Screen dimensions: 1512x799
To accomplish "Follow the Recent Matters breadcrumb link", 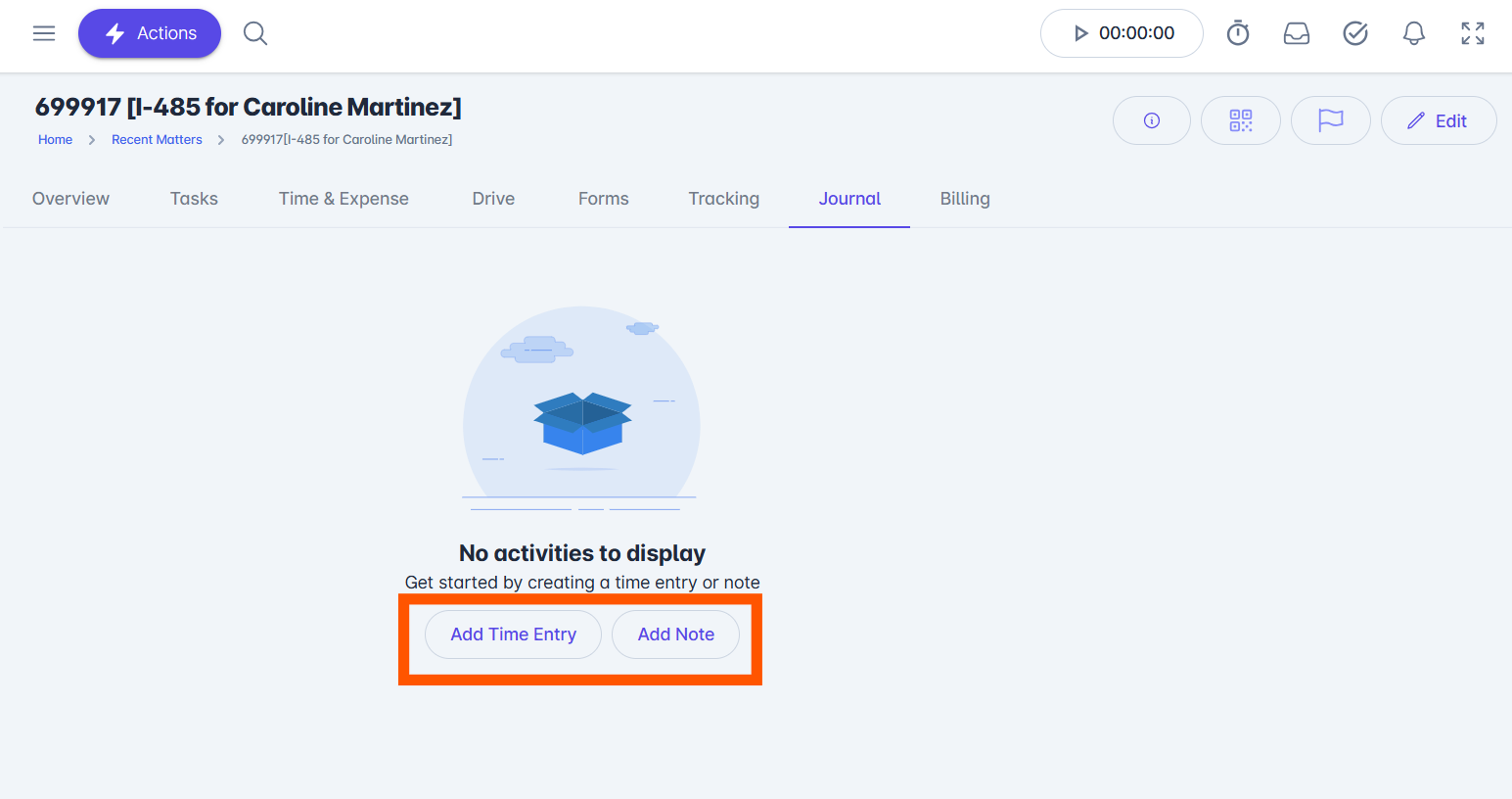I will point(157,140).
